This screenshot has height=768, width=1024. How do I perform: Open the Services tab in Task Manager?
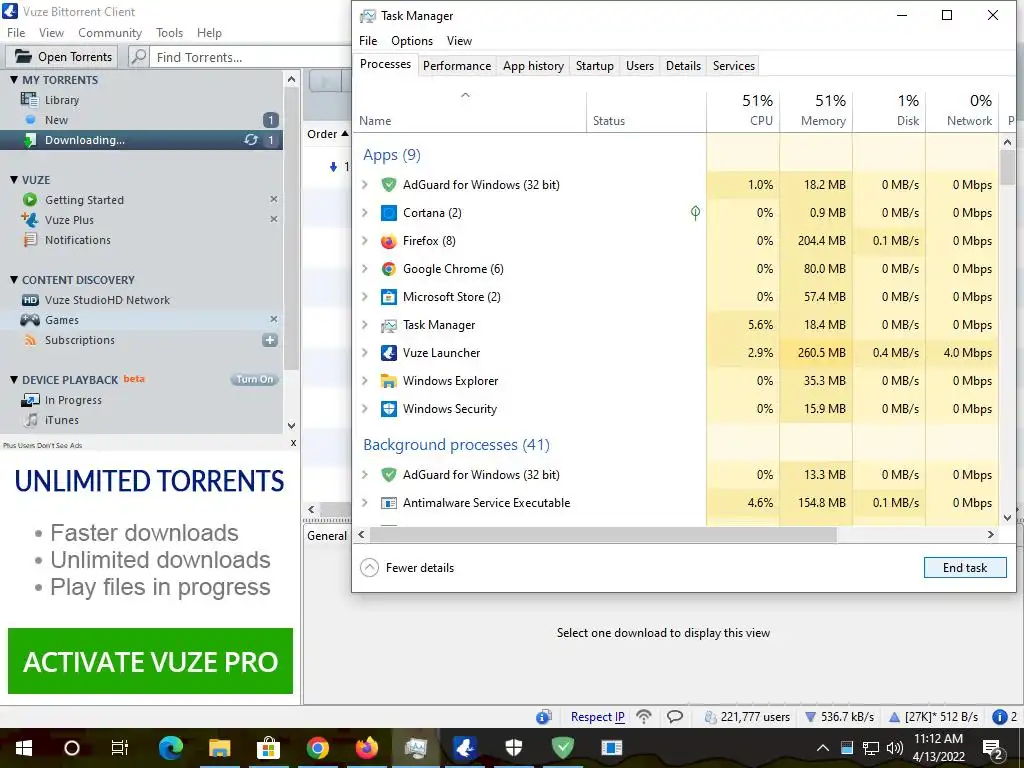pyautogui.click(x=733, y=66)
